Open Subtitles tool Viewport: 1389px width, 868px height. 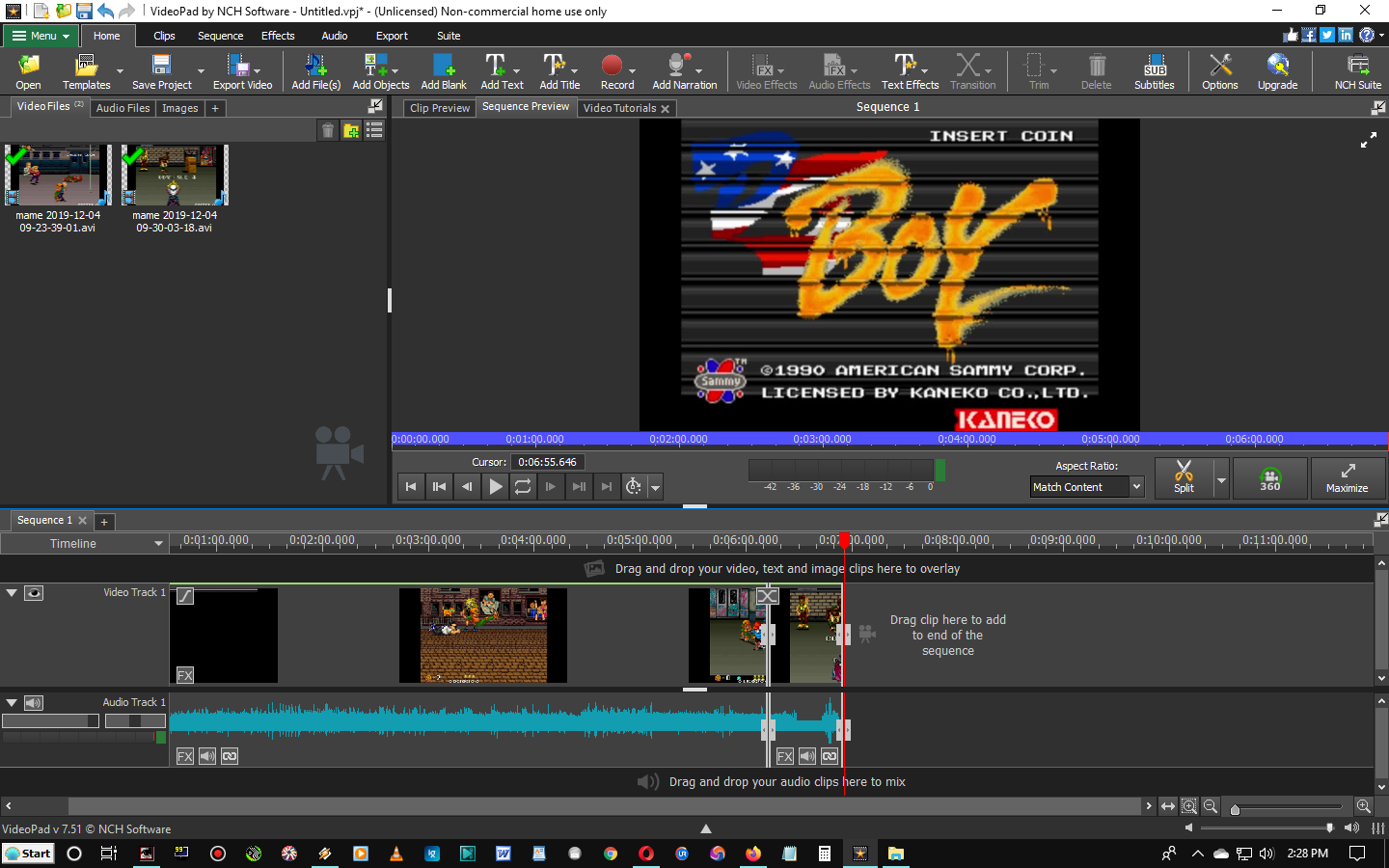point(1154,72)
